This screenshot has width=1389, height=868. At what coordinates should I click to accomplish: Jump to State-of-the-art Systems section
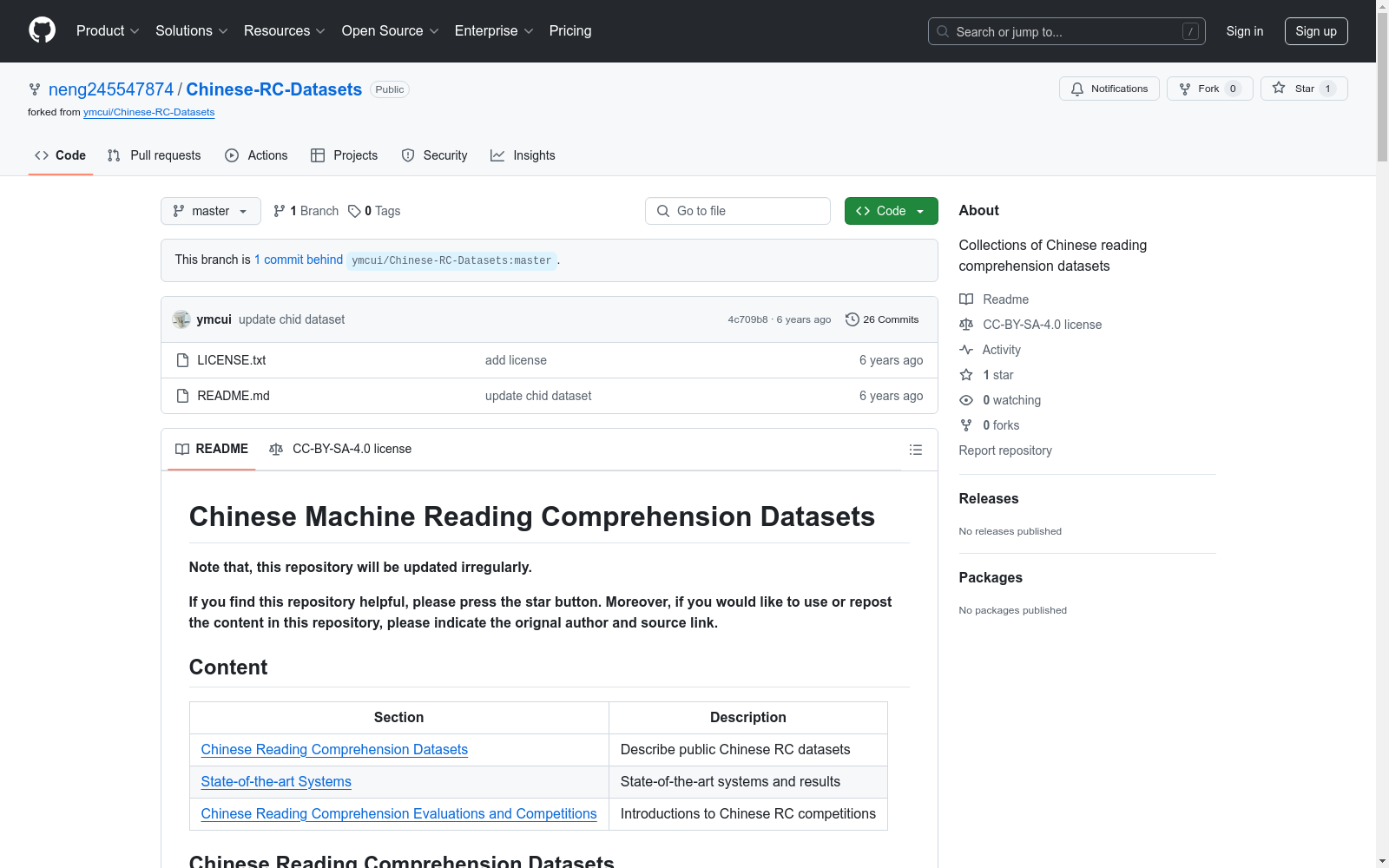pyautogui.click(x=276, y=782)
